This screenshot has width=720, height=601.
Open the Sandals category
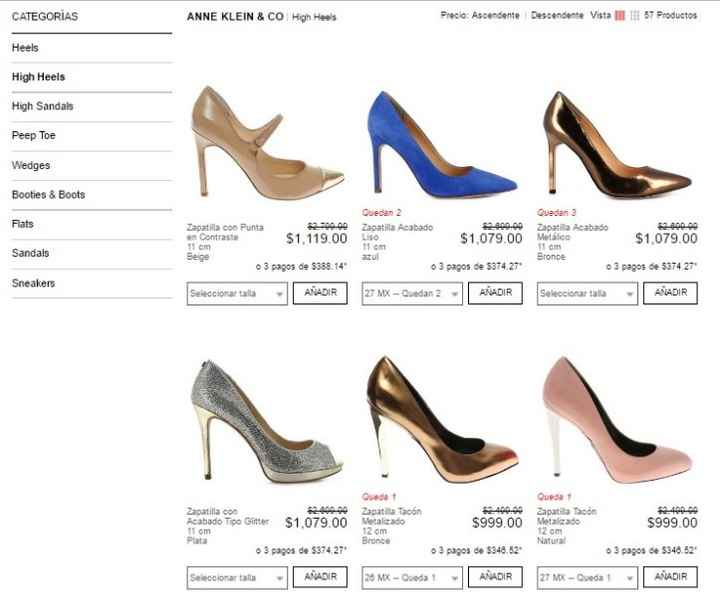tap(30, 253)
